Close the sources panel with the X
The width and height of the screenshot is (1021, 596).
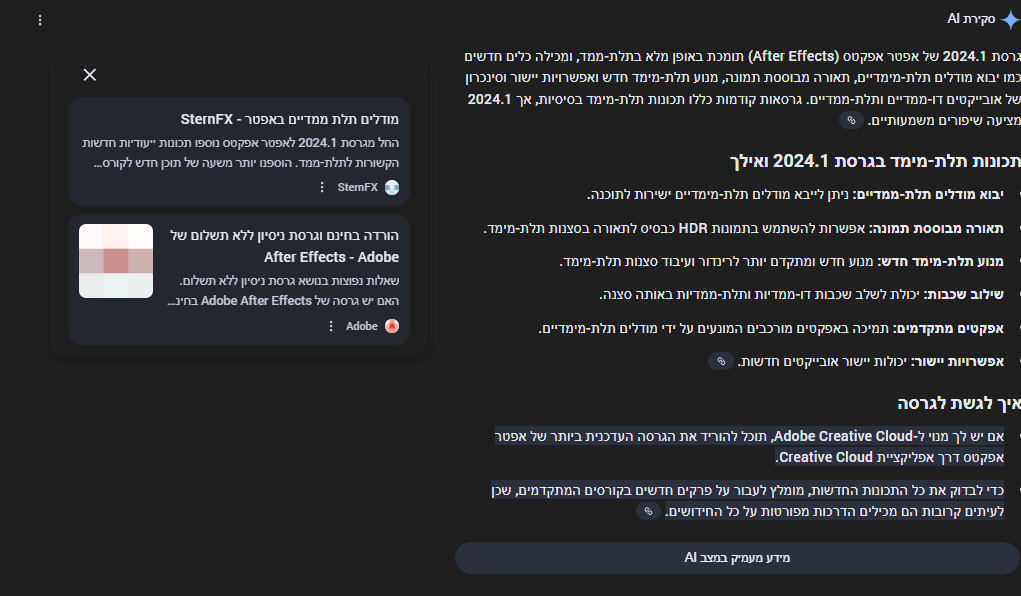(x=90, y=74)
